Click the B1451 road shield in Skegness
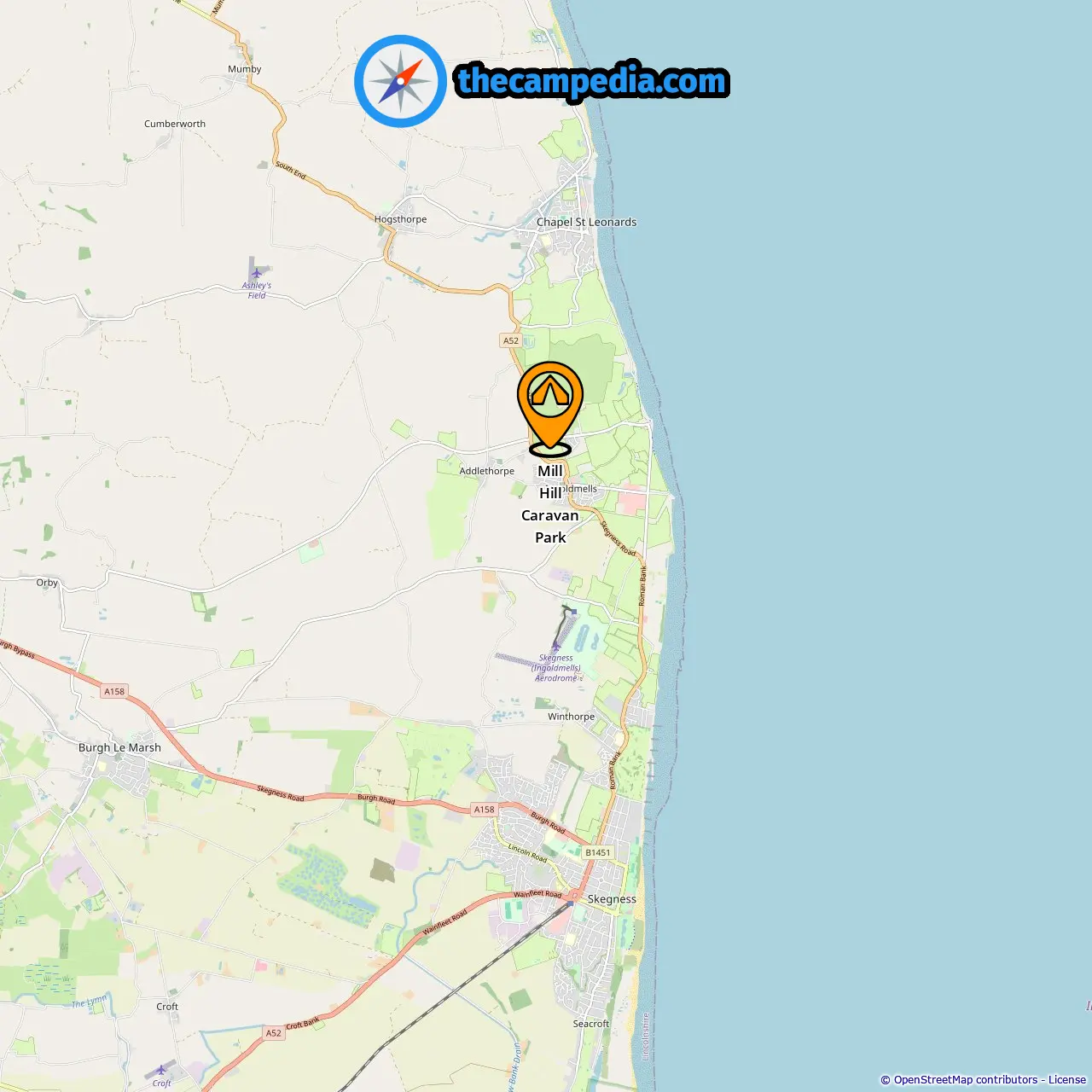Image resolution: width=1092 pixels, height=1092 pixels. (x=598, y=852)
